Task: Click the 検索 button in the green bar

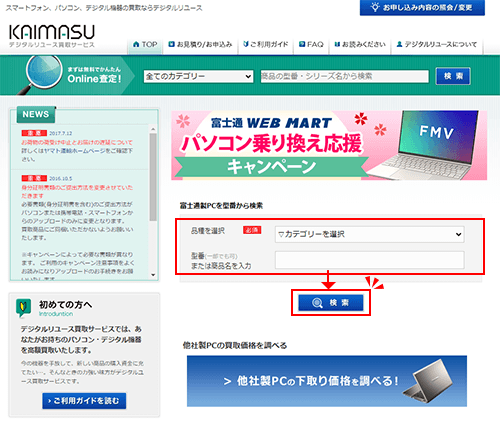Action: pyautogui.click(x=453, y=76)
